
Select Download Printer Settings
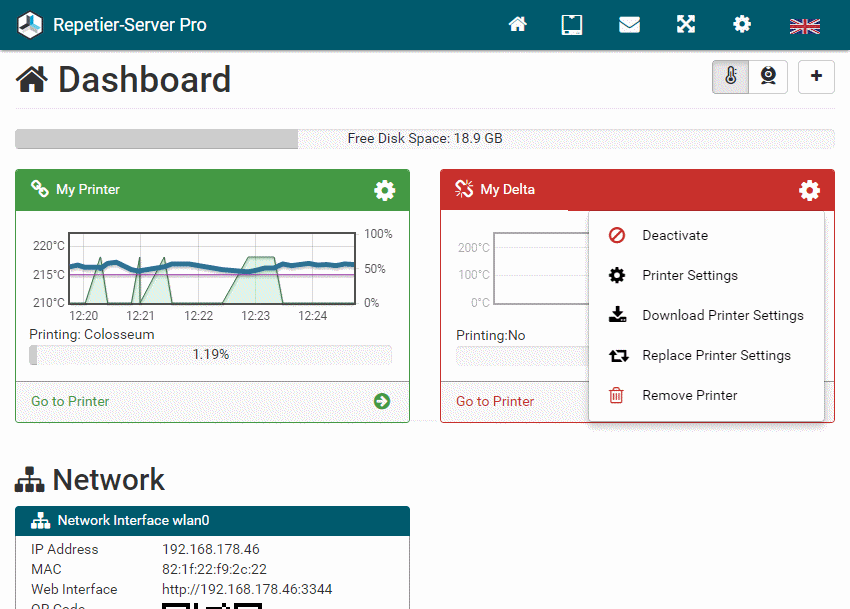706,316
